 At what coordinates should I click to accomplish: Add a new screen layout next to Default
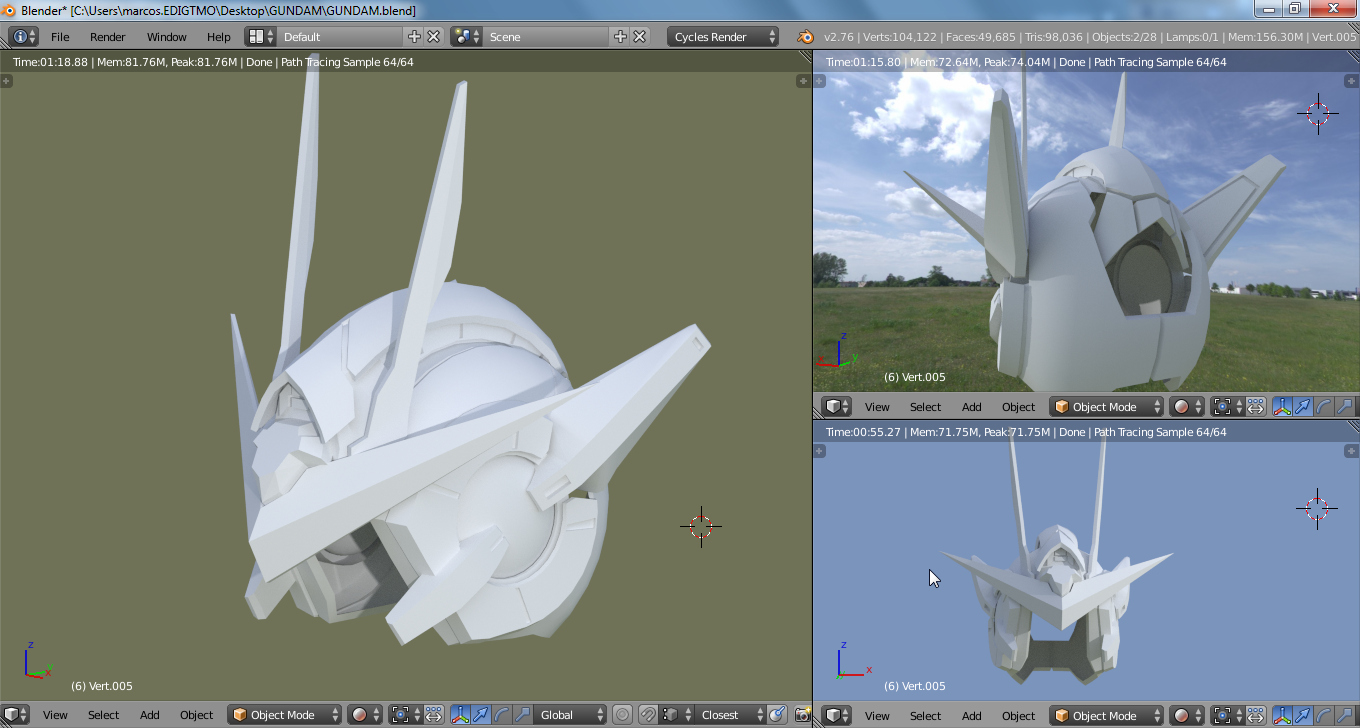(415, 37)
